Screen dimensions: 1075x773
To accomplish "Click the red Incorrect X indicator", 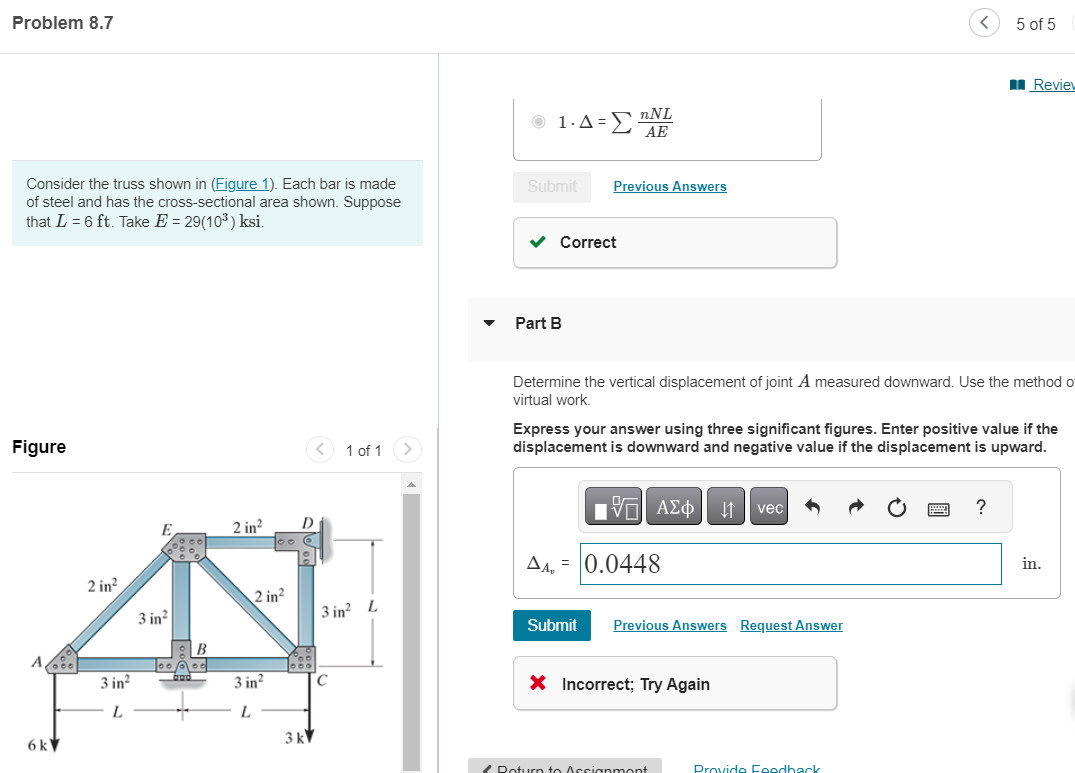I will coord(537,683).
